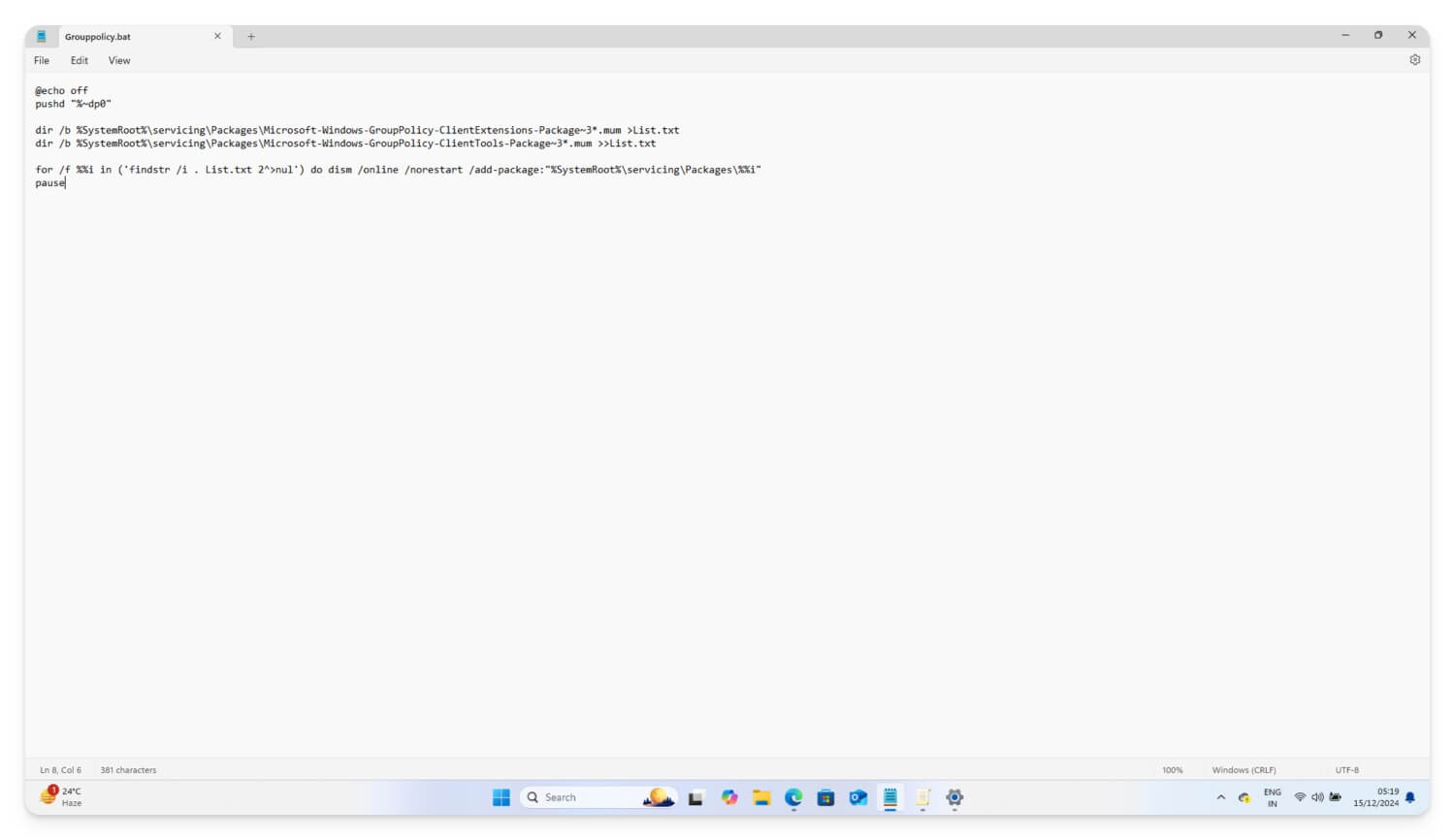The image size is (1455, 840).
Task: Open File Explorer from the taskbar
Action: pos(761,797)
